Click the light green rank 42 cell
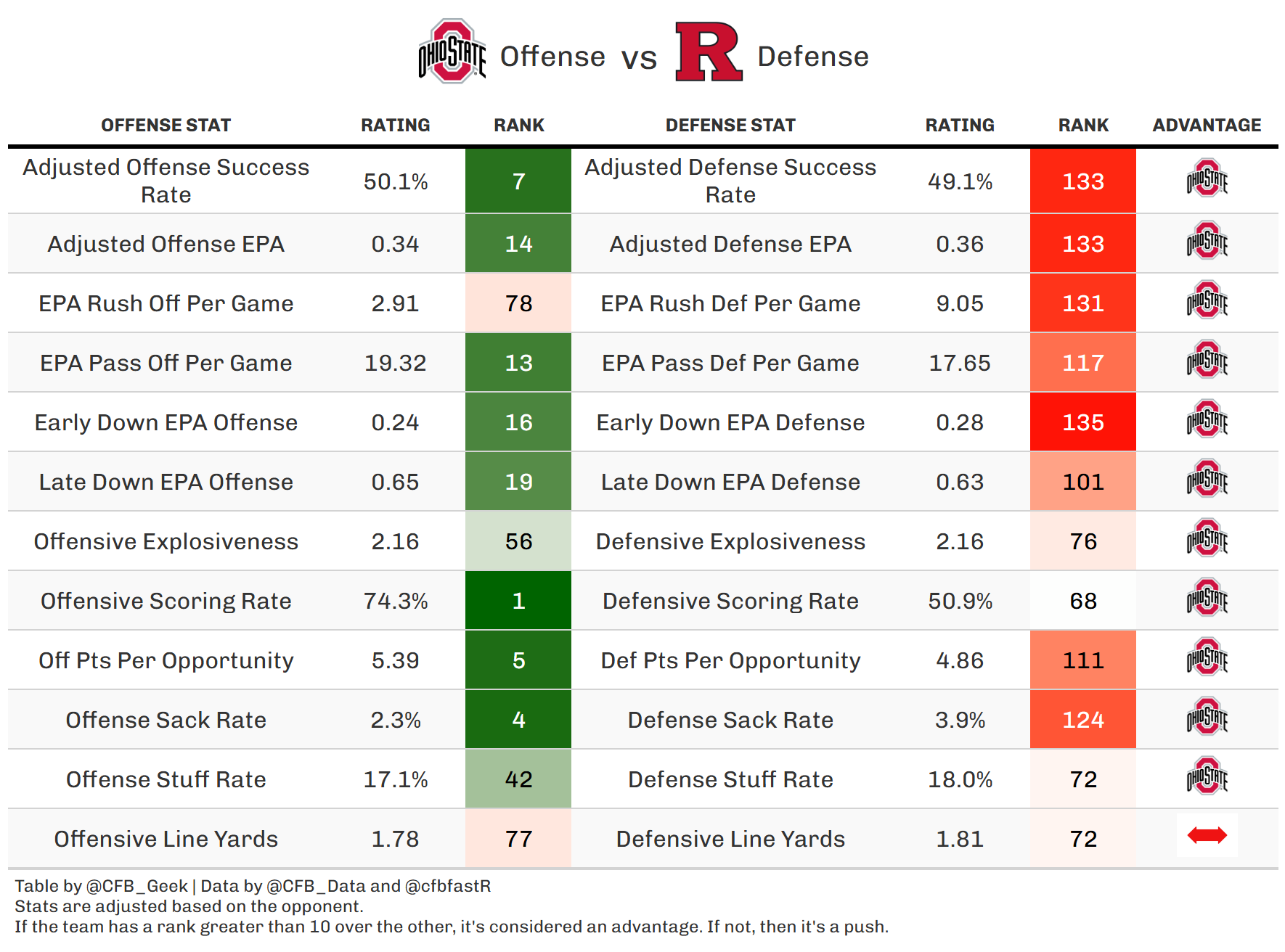 [518, 779]
